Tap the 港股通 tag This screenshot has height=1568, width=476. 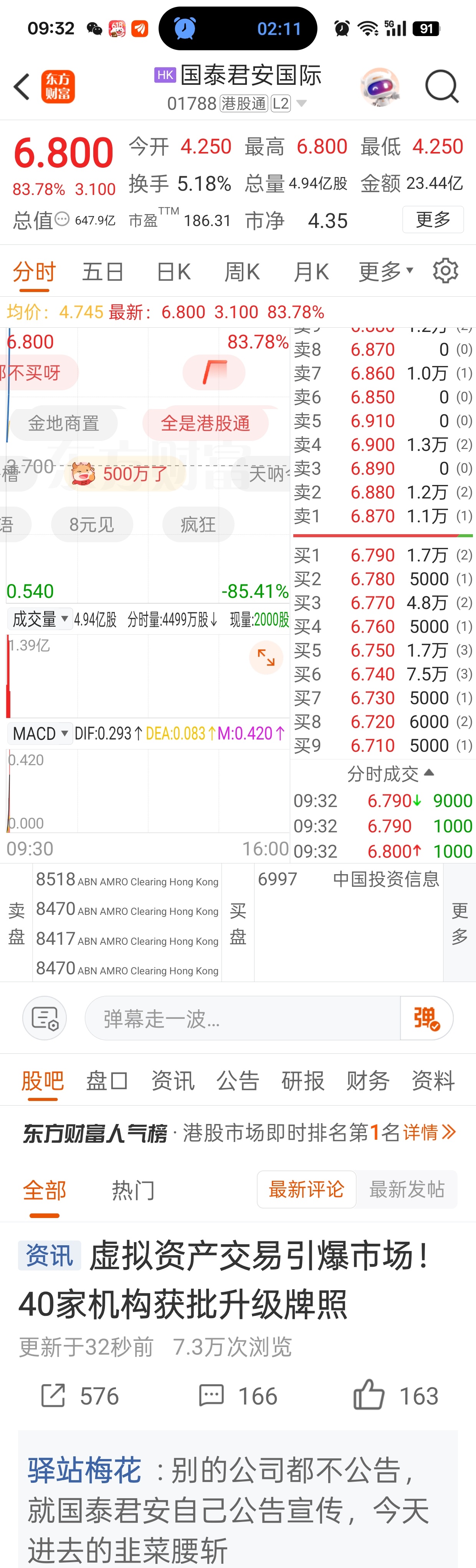243,104
